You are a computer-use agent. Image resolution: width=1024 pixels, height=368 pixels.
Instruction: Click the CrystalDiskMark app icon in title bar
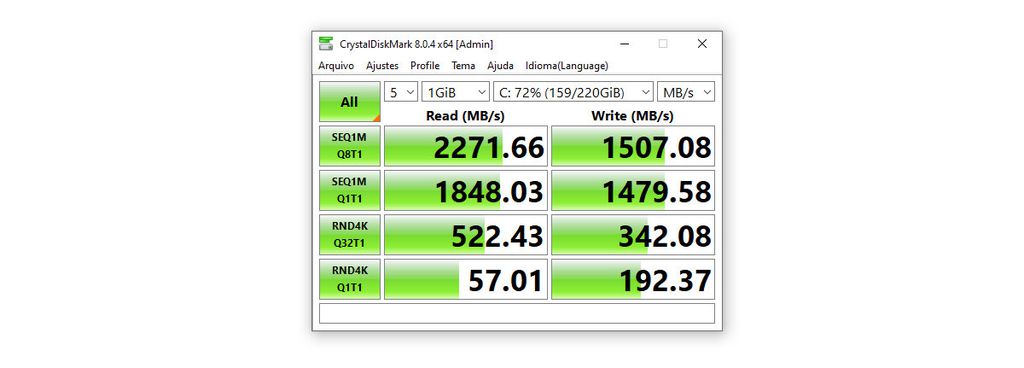pos(325,44)
